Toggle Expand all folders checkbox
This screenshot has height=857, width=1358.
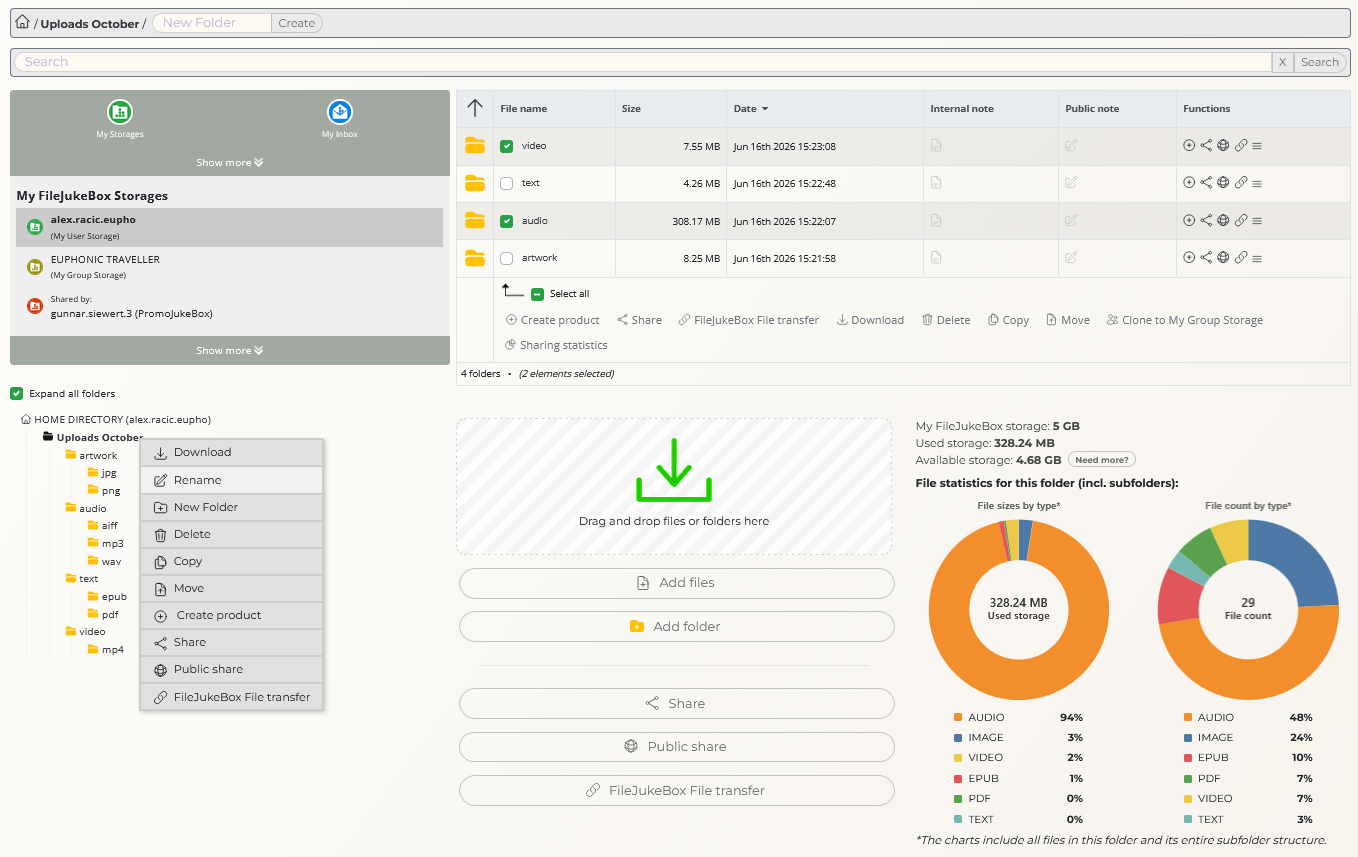coord(16,393)
